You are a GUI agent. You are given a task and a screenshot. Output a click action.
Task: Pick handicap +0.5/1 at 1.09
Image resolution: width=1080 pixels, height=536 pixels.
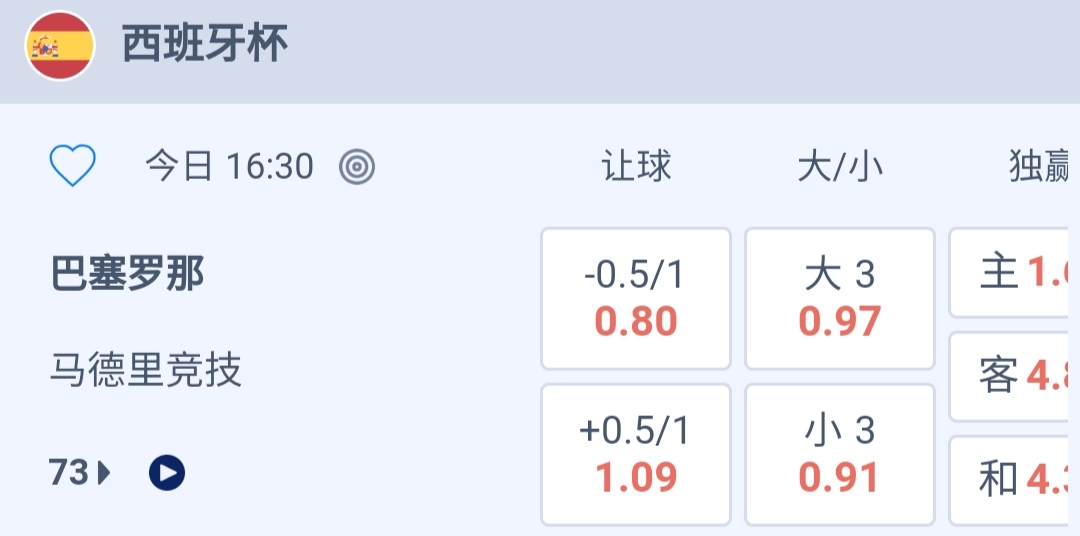click(636, 455)
